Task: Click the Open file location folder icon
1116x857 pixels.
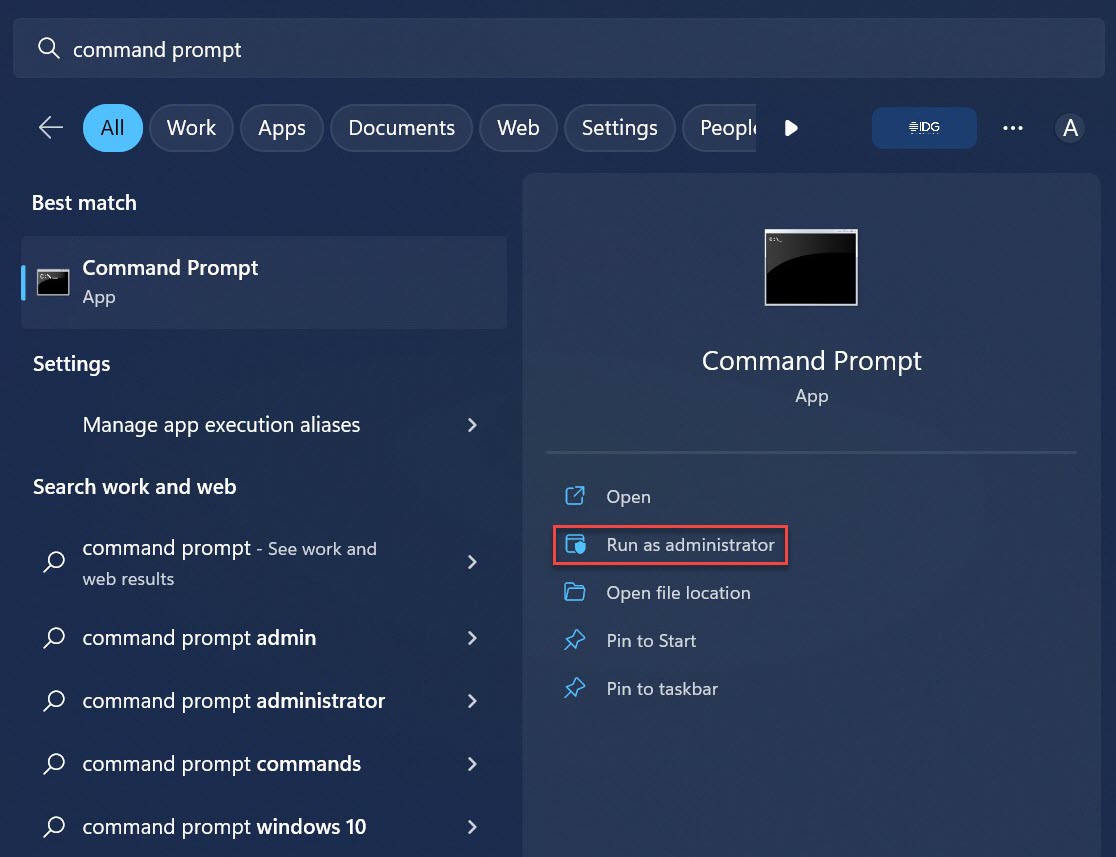Action: pos(575,593)
